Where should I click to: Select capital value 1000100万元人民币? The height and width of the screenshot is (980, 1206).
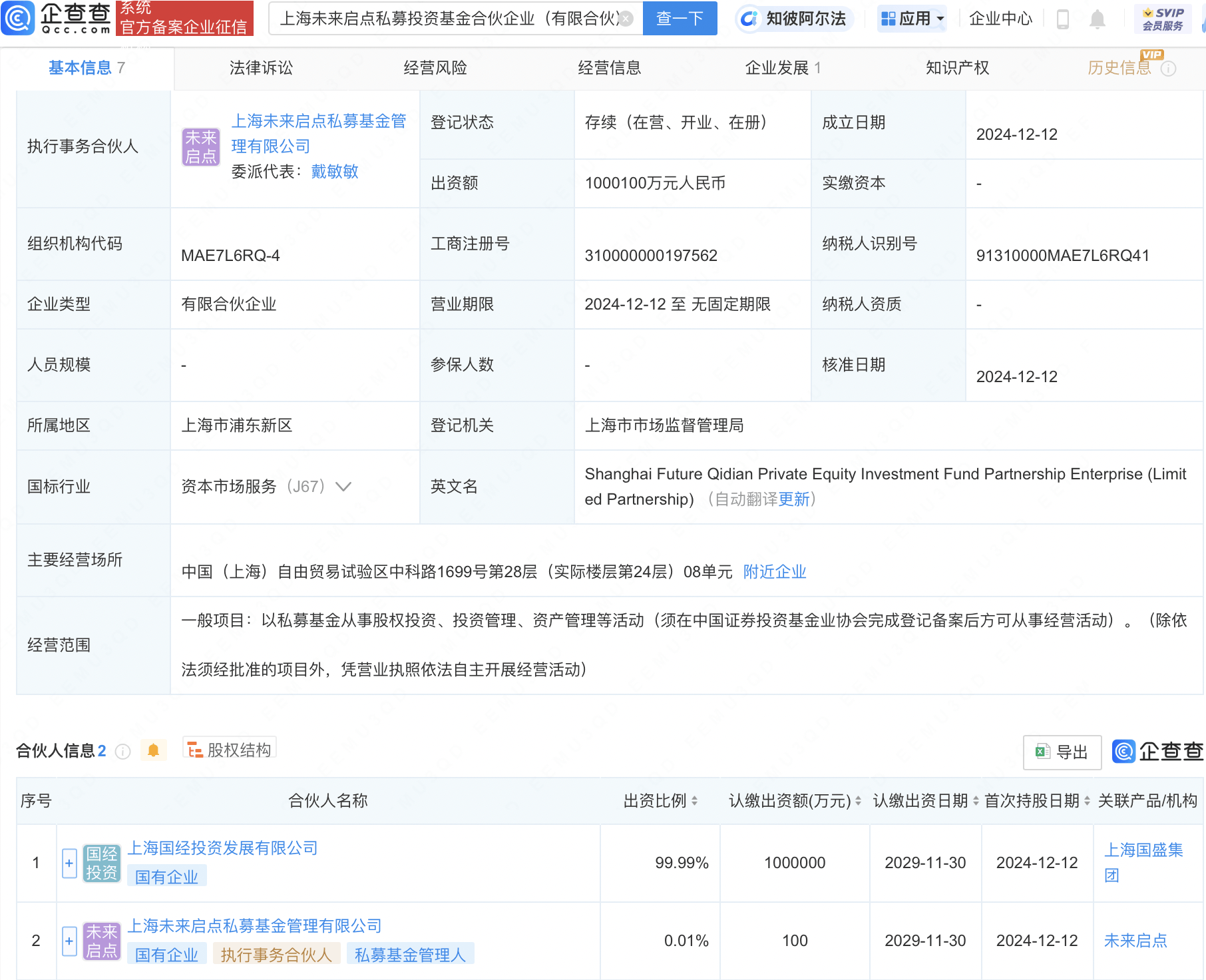(655, 183)
